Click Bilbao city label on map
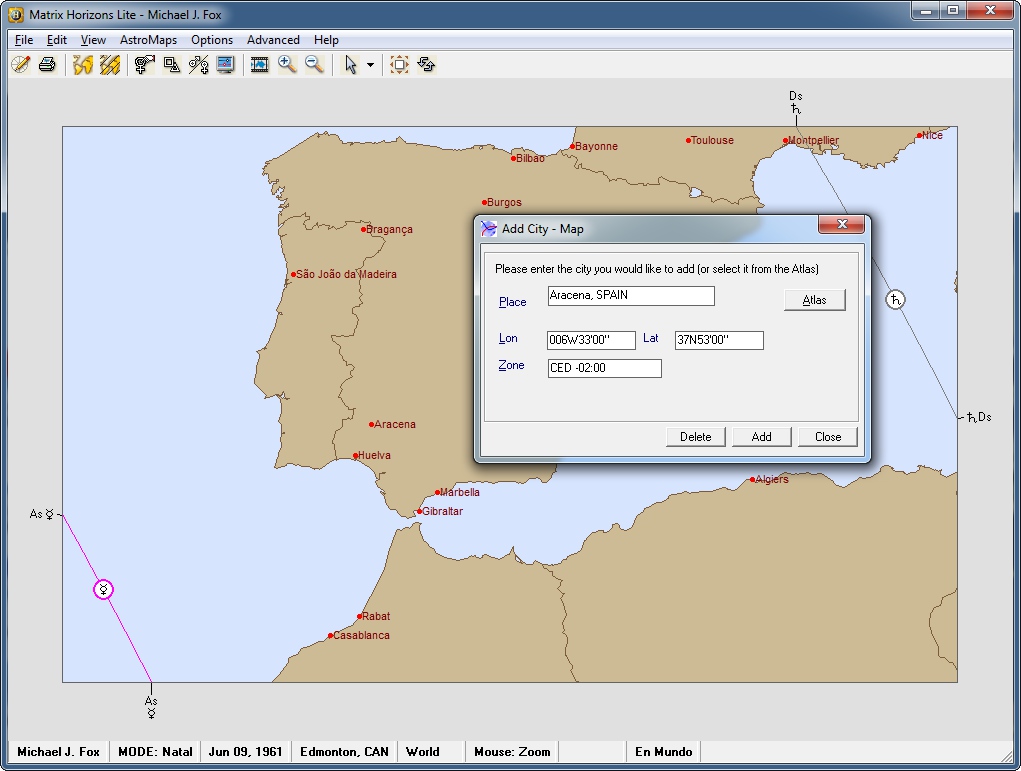The height and width of the screenshot is (771, 1021). pyautogui.click(x=530, y=158)
